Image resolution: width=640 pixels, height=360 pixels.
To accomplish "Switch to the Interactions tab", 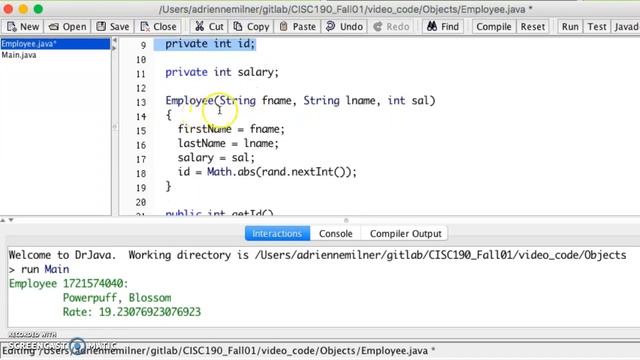I will [277, 233].
